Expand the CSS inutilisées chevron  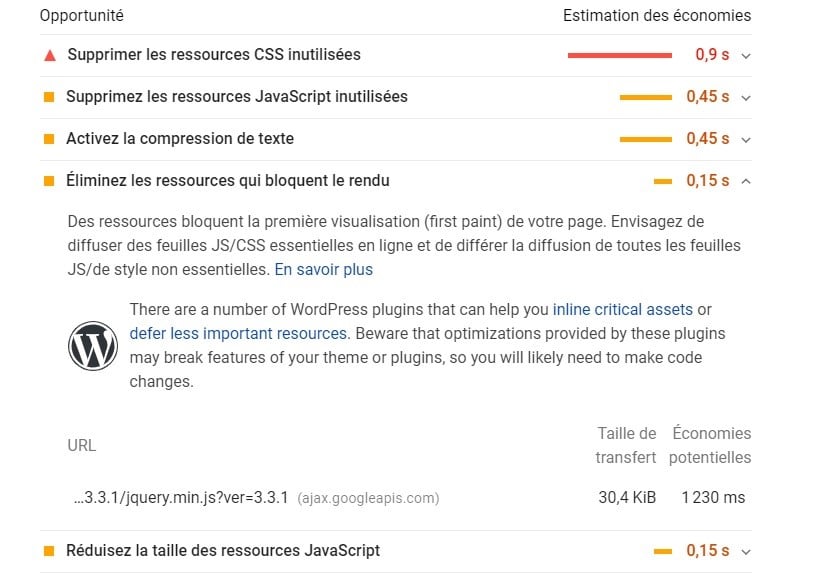746,56
